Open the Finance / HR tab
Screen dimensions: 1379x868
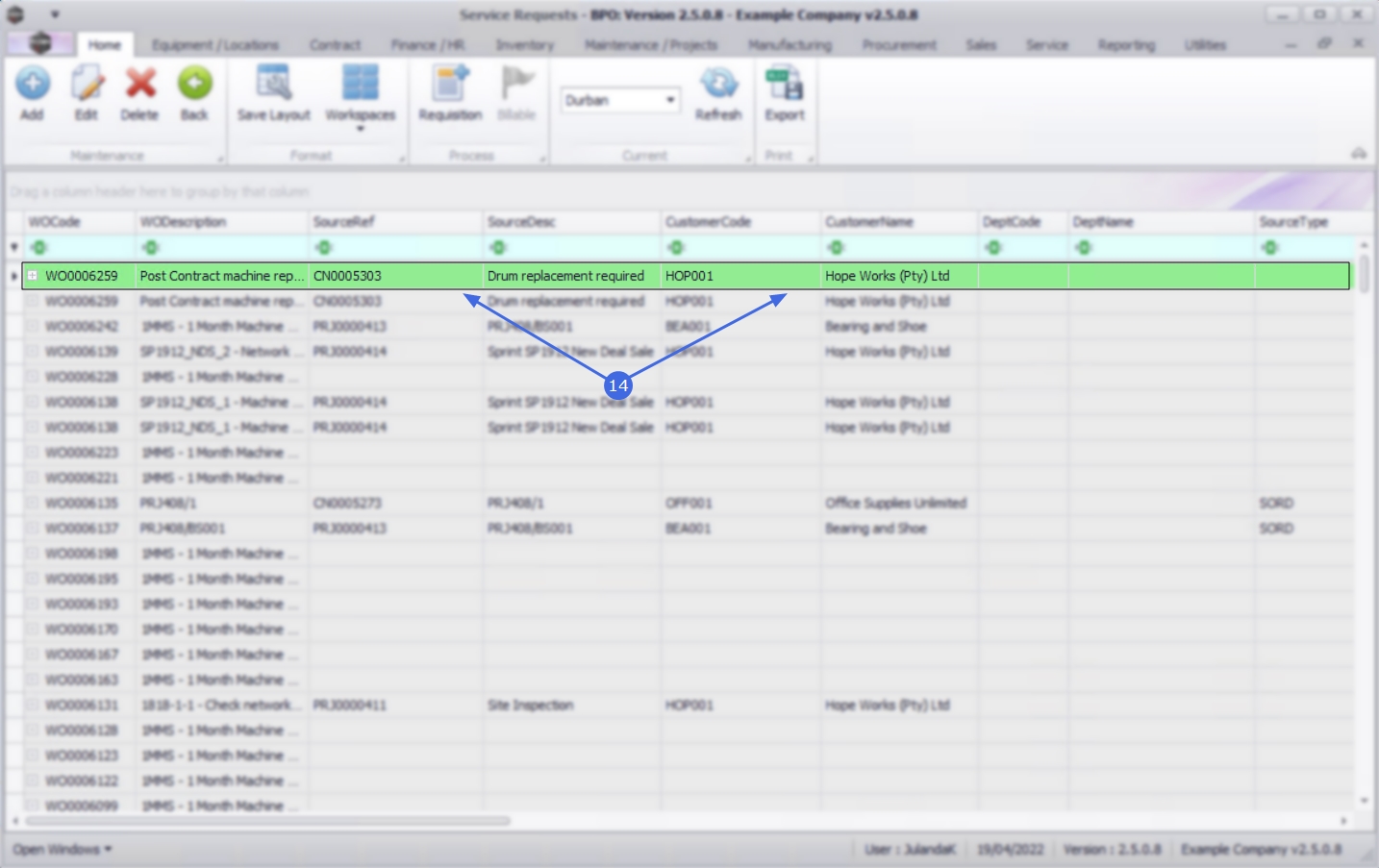pos(428,45)
